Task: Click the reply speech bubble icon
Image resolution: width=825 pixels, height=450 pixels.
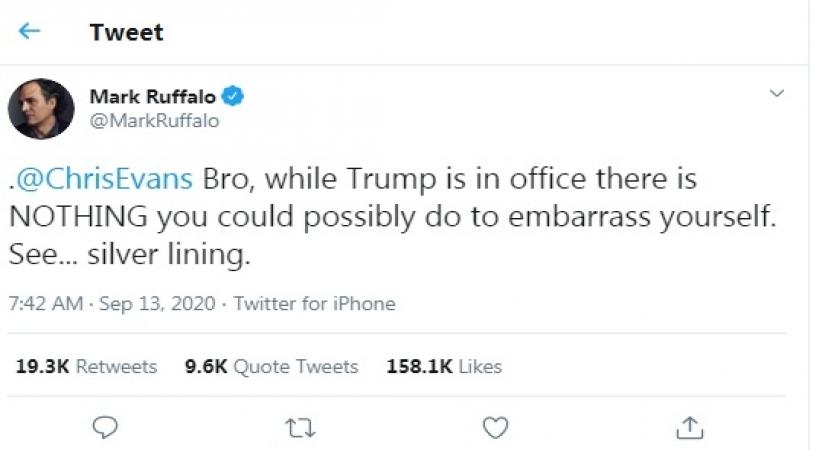Action: tap(105, 427)
